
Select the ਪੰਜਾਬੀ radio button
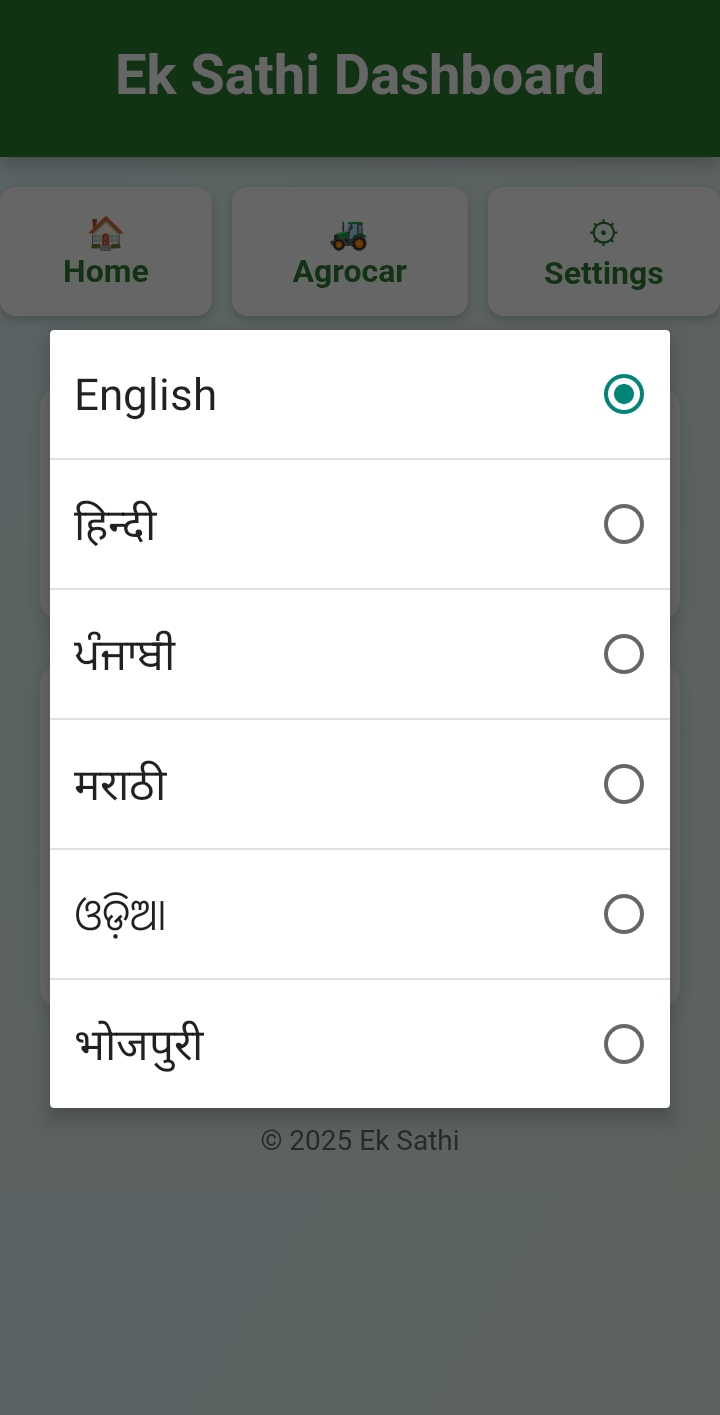(x=624, y=654)
